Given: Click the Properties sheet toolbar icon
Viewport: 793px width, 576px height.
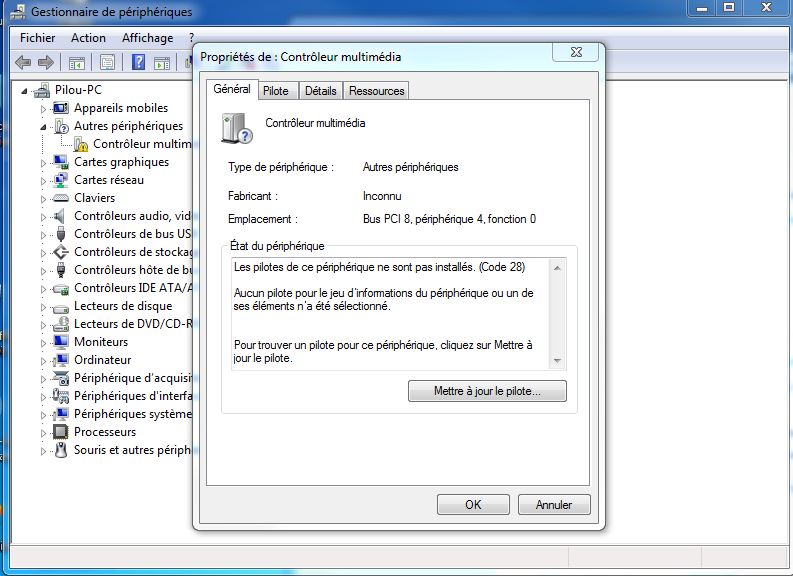Looking at the screenshot, I should coord(107,63).
